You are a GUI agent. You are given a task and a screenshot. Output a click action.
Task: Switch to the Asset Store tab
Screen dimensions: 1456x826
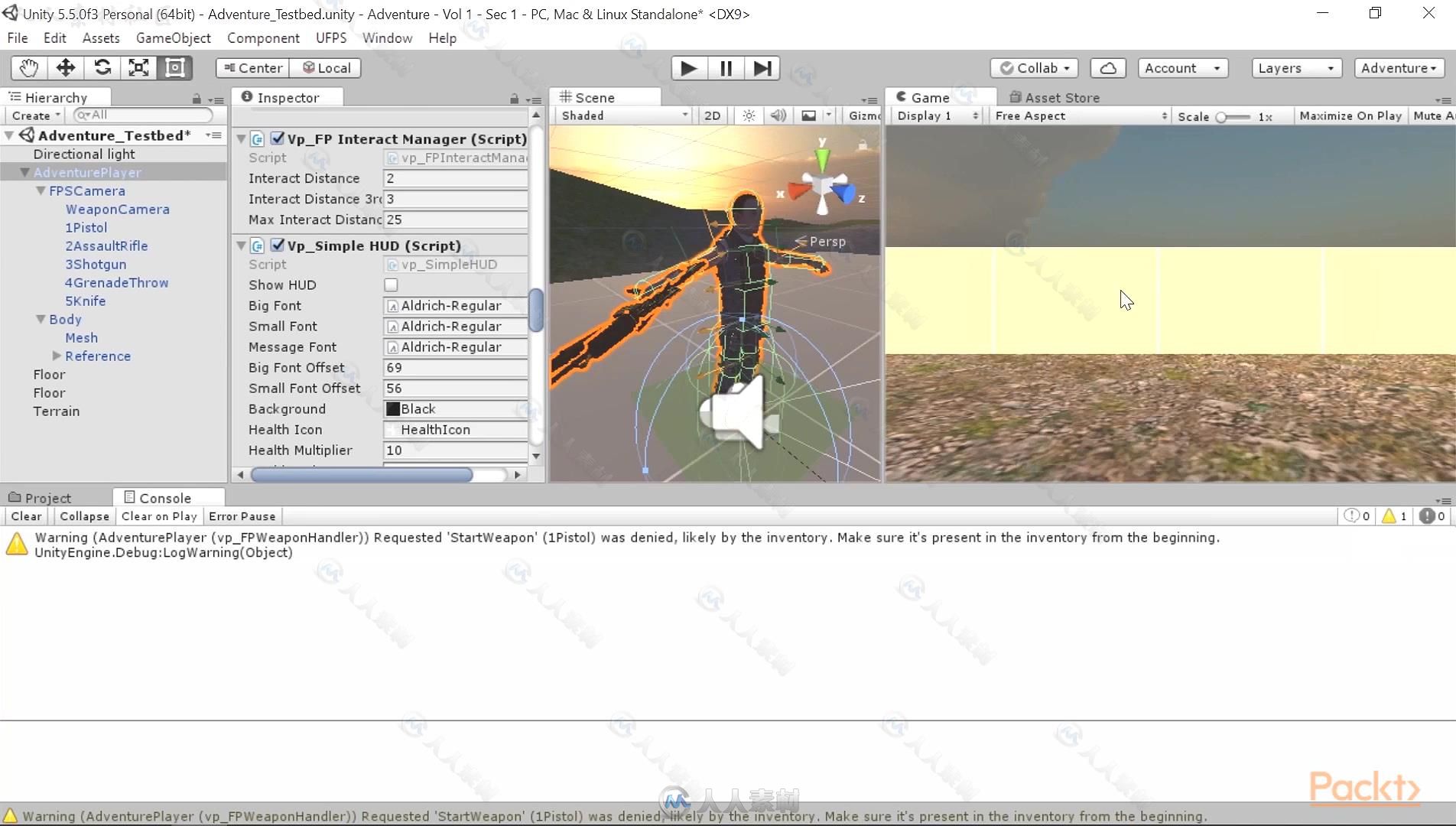point(1055,97)
